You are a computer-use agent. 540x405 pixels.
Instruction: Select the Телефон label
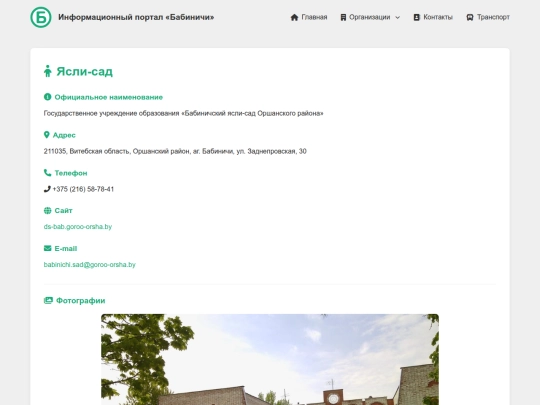[71, 173]
